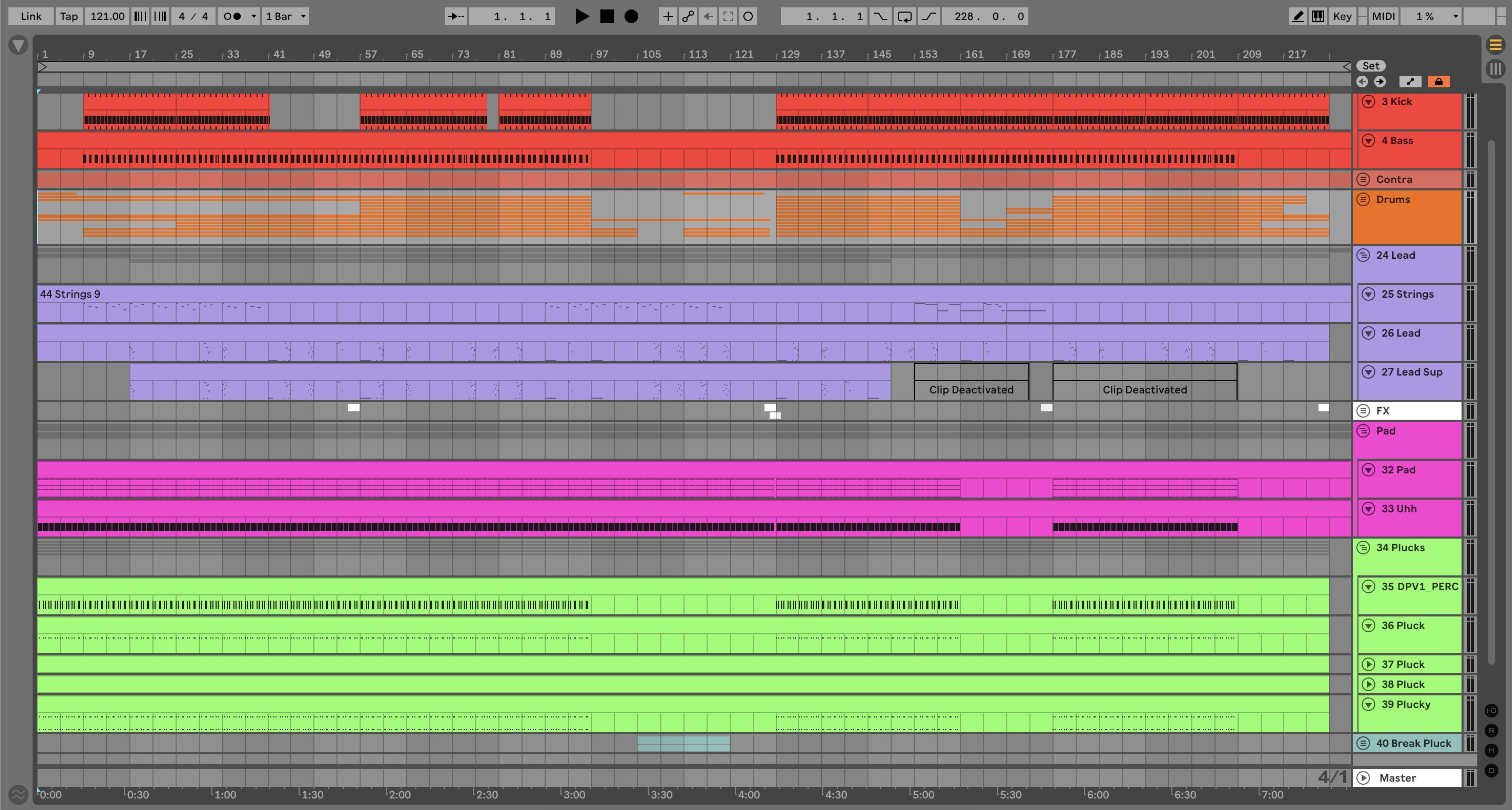Image resolution: width=1512 pixels, height=810 pixels.
Task: Fold the 3 Kick track
Action: (x=1368, y=102)
